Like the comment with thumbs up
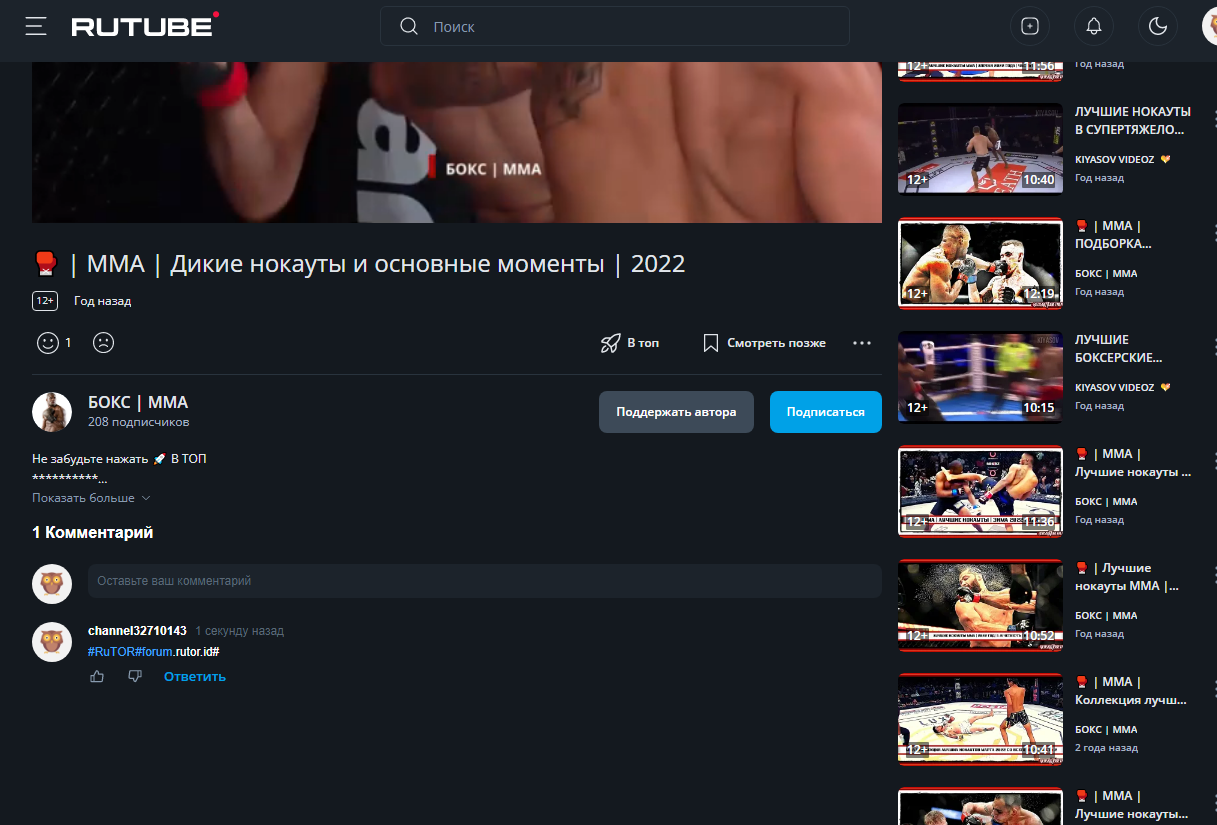Viewport: 1217px width, 825px height. point(97,677)
